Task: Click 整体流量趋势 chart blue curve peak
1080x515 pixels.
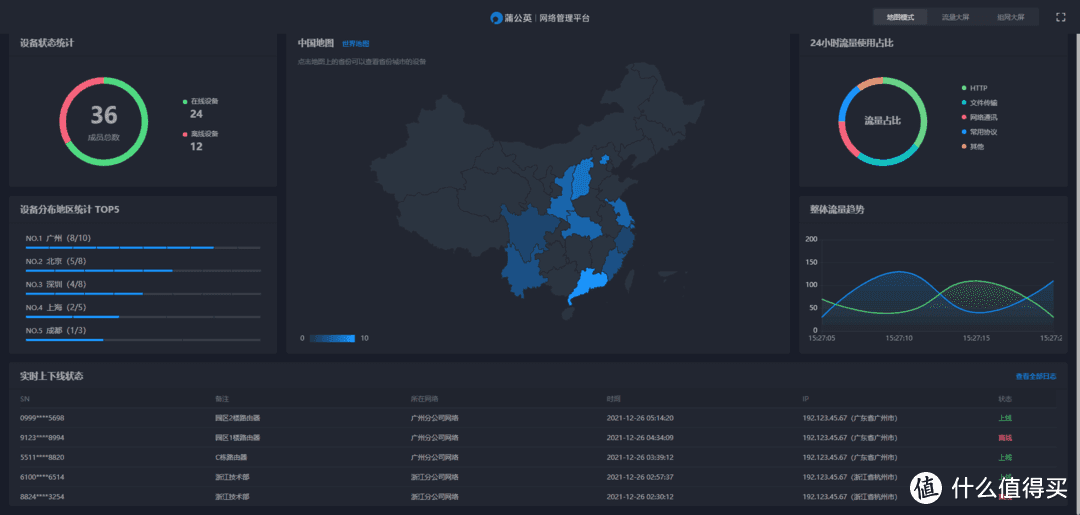Action: [898, 272]
